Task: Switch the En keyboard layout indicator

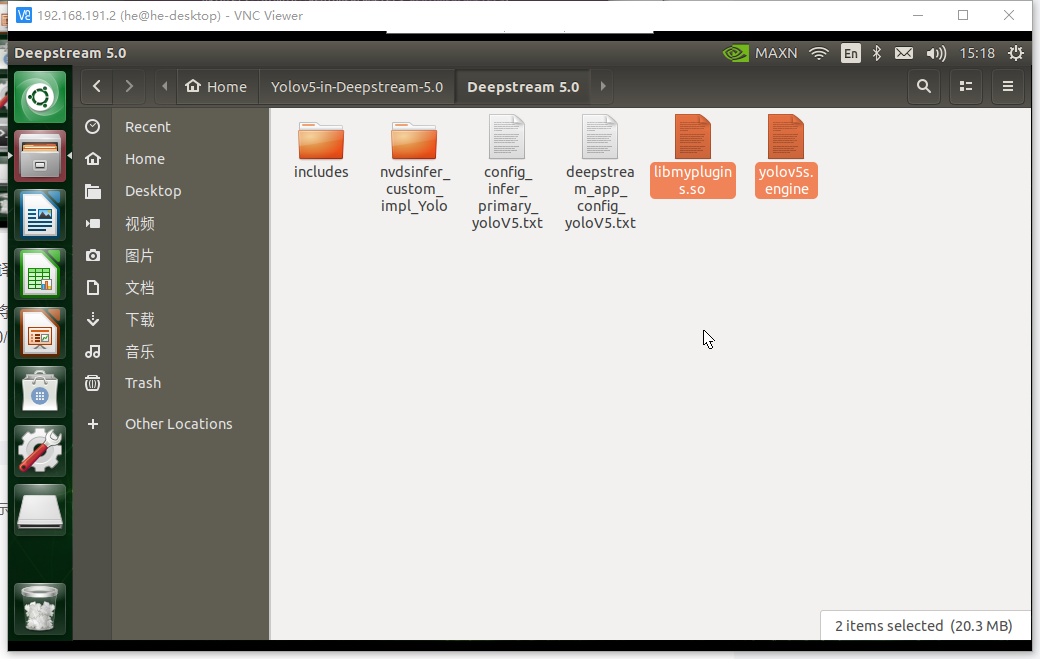Action: click(850, 53)
